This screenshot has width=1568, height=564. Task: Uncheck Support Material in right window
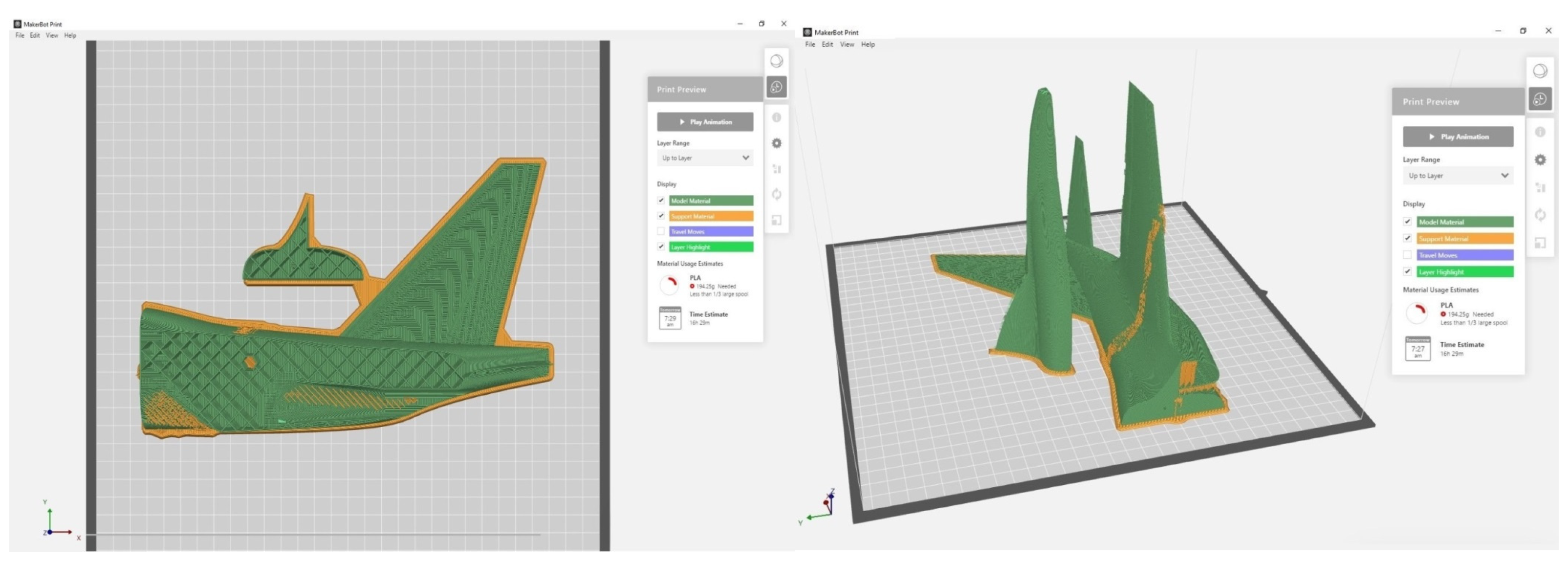click(1407, 238)
